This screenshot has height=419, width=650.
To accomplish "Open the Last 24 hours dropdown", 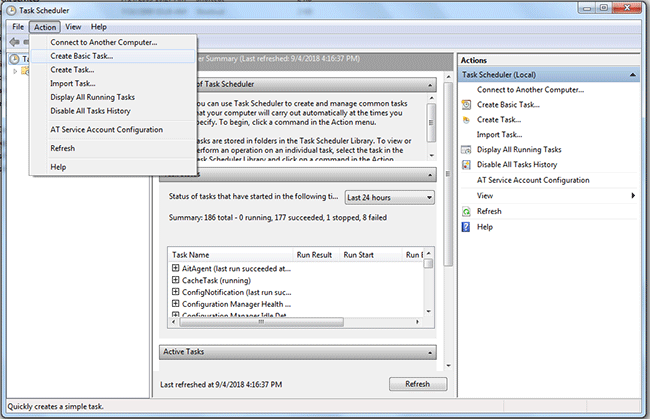I will (389, 197).
